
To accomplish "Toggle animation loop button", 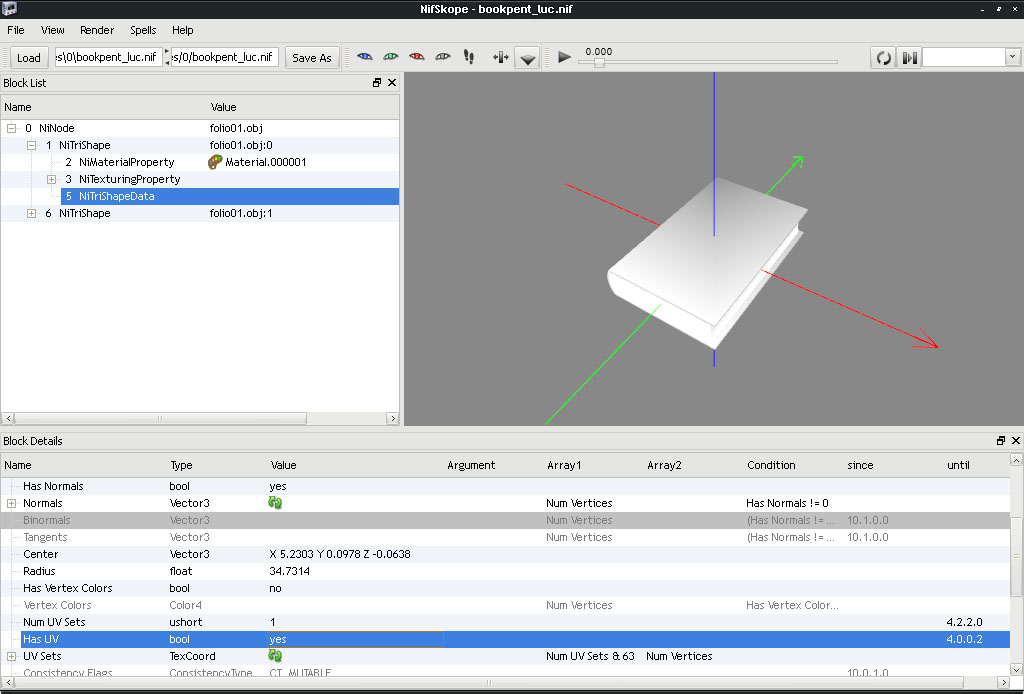I will (x=884, y=58).
